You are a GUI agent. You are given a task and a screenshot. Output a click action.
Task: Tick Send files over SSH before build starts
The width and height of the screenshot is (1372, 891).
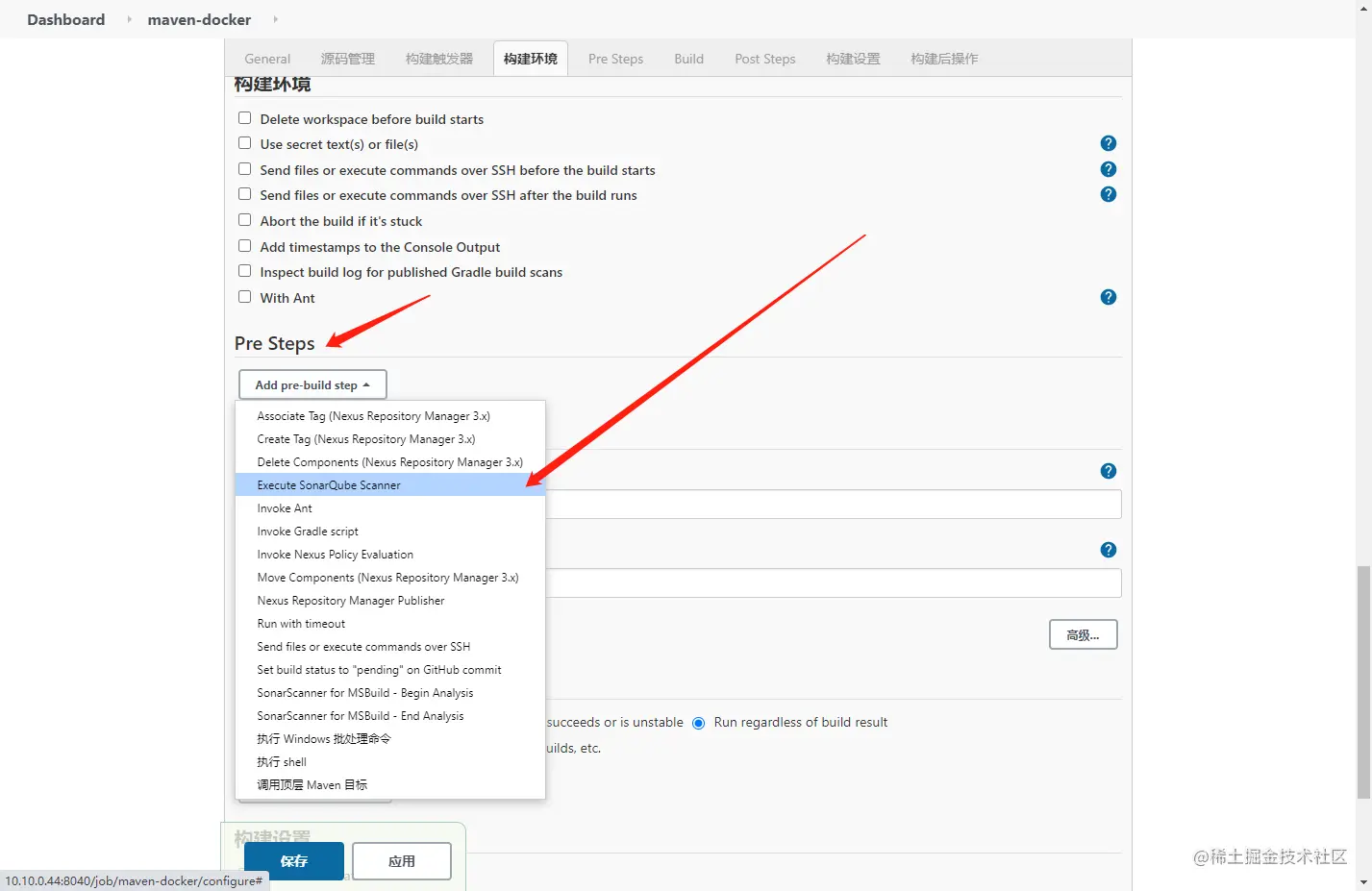pyautogui.click(x=245, y=169)
